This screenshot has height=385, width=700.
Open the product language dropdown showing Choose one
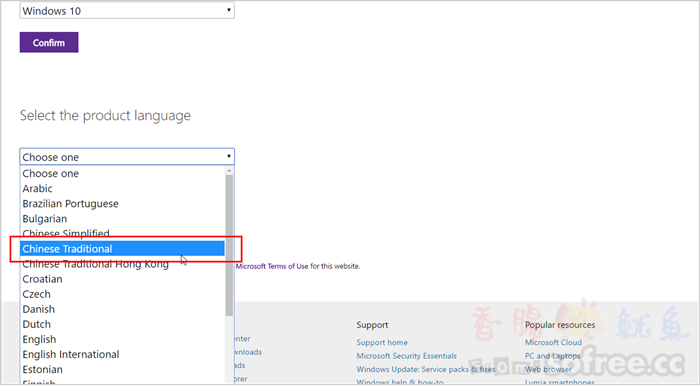(x=127, y=157)
